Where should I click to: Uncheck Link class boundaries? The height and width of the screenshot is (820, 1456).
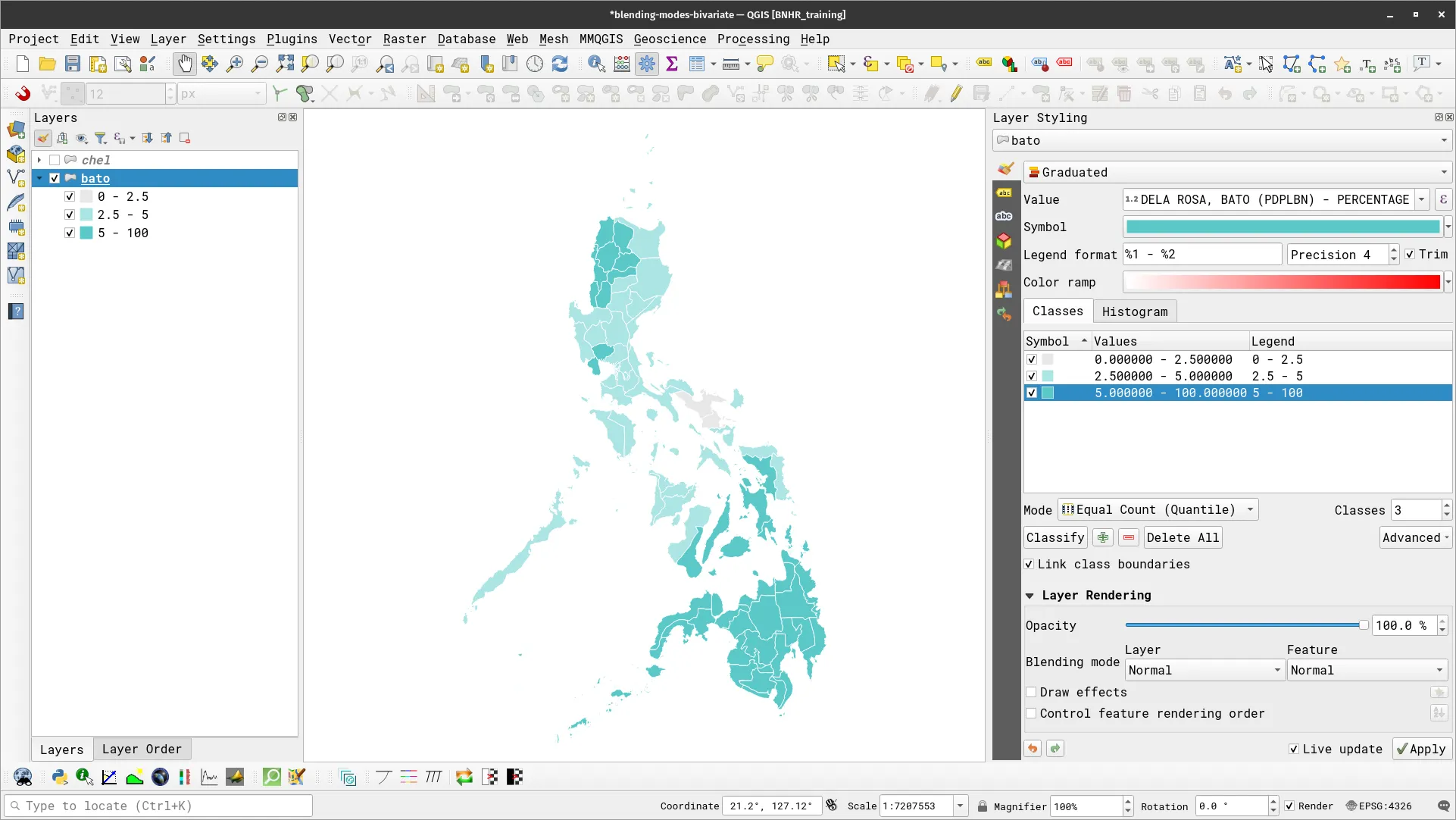pyautogui.click(x=1030, y=564)
